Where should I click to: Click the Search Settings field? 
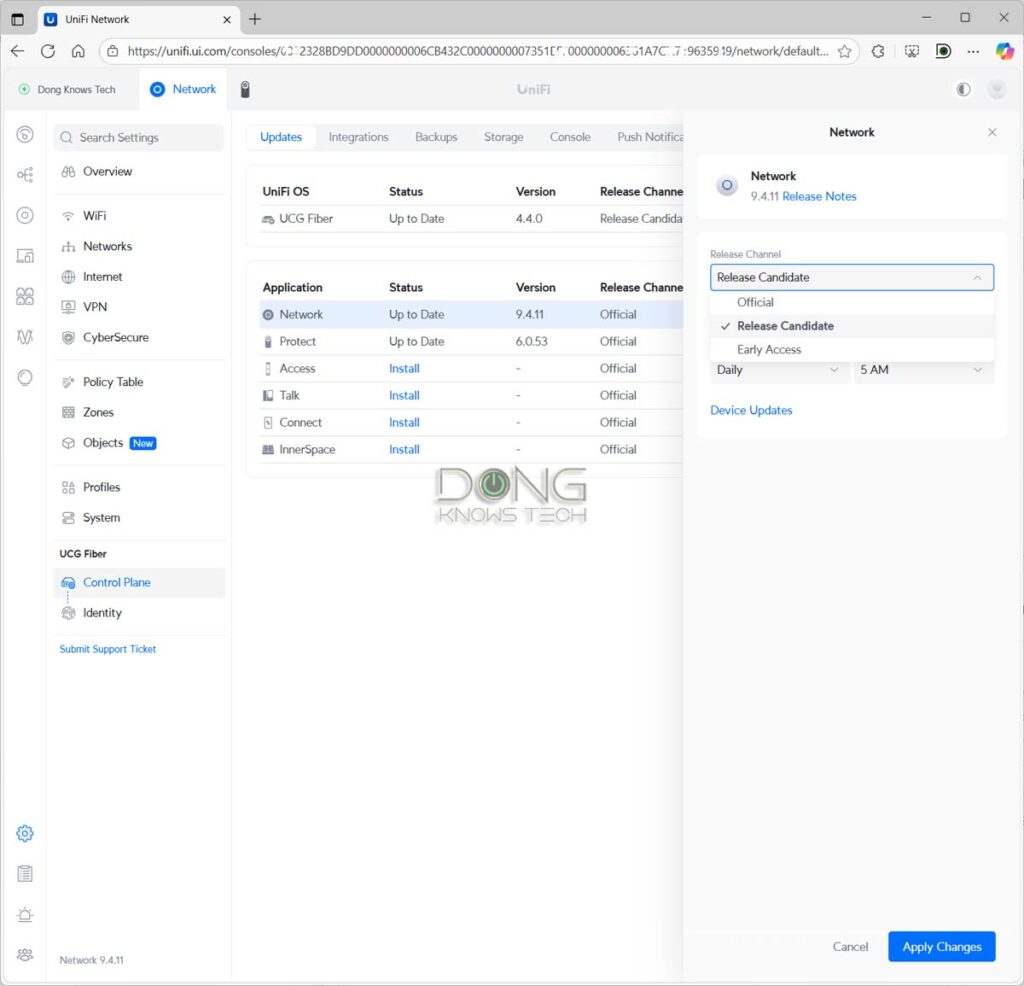coord(138,137)
